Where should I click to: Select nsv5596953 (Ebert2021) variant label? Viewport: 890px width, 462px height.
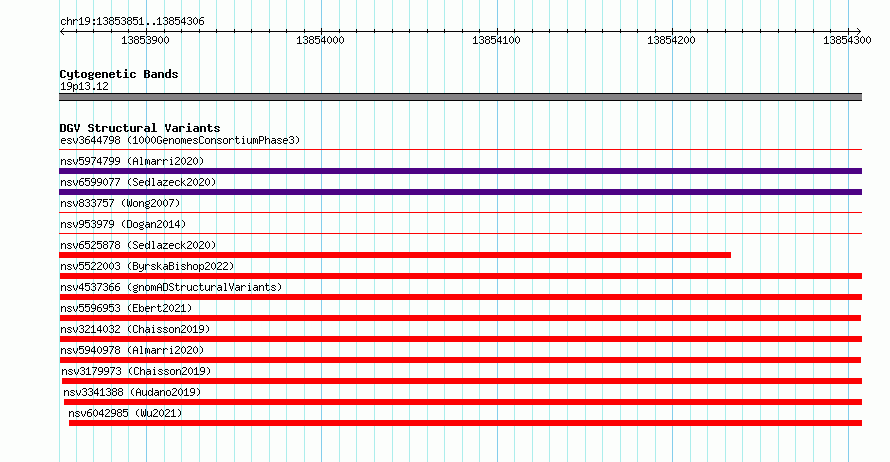click(126, 308)
